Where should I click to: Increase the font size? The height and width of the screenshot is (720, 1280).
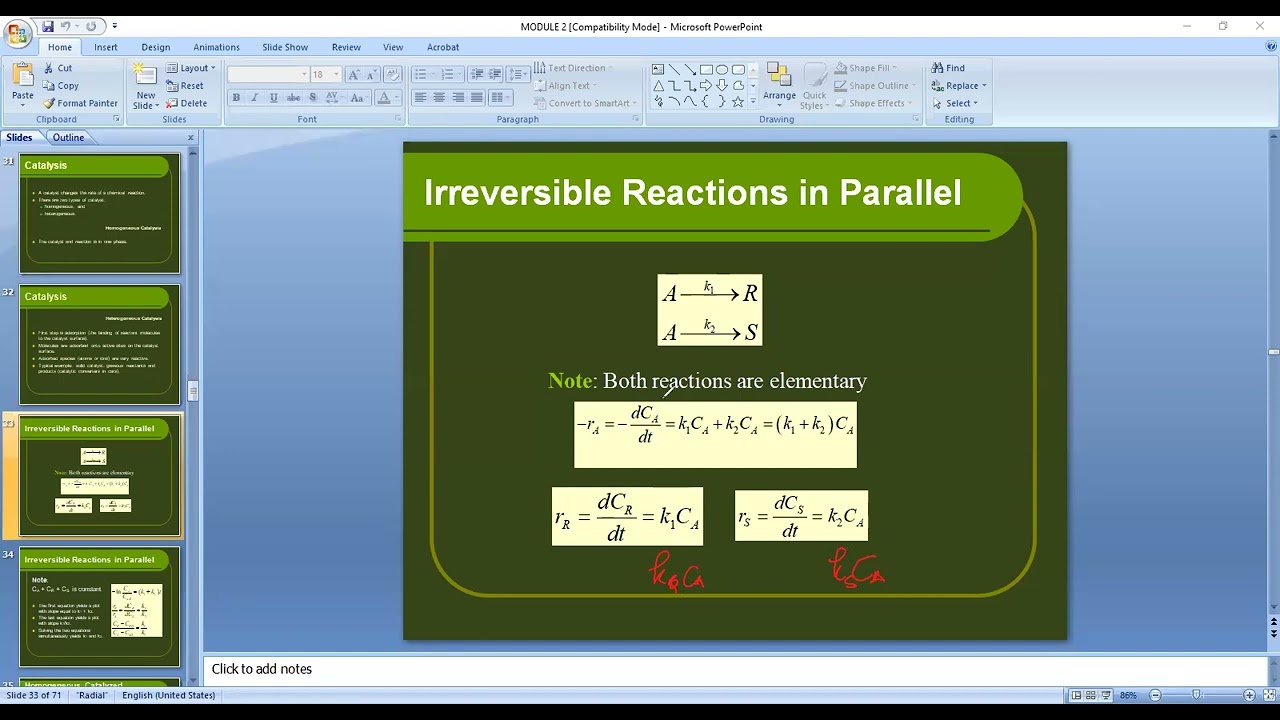[354, 75]
